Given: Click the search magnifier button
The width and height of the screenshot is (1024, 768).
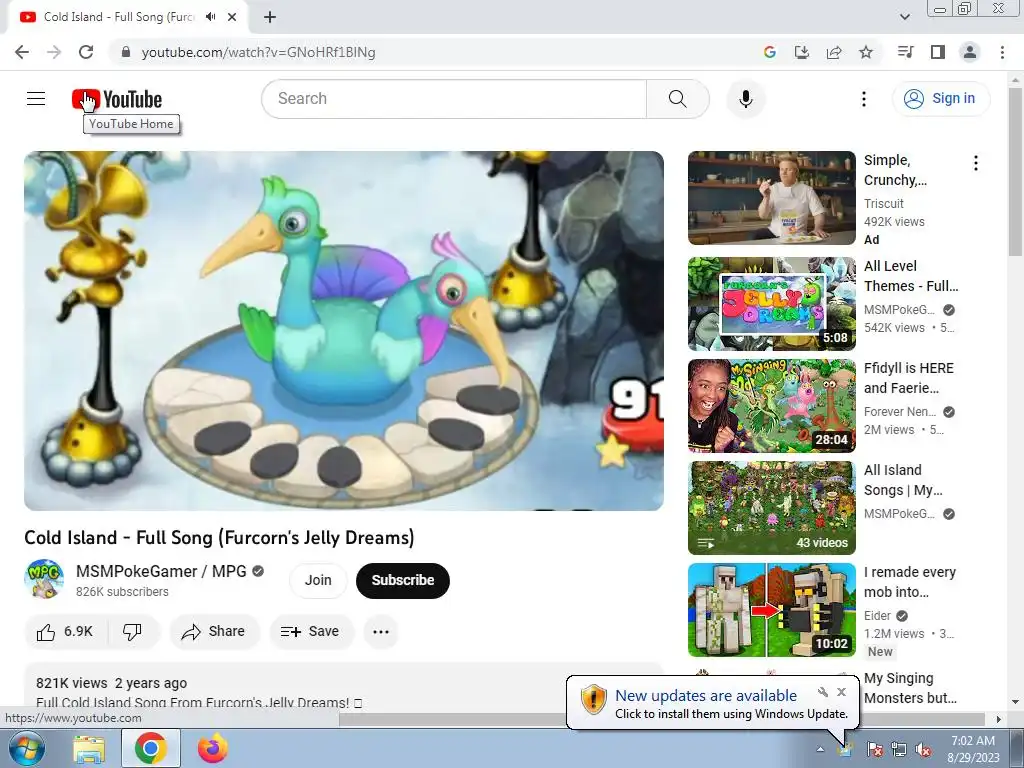Looking at the screenshot, I should click(678, 99).
